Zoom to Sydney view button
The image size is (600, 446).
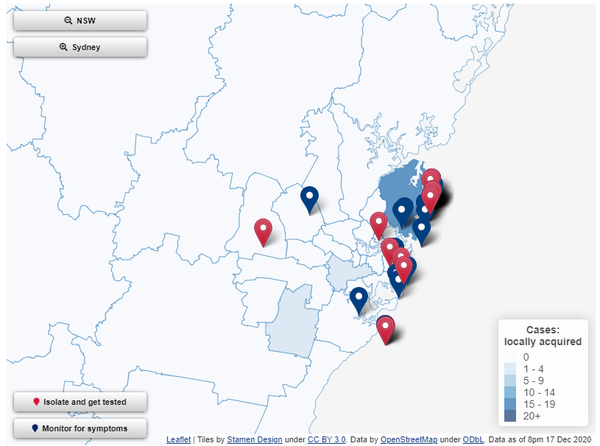click(80, 47)
